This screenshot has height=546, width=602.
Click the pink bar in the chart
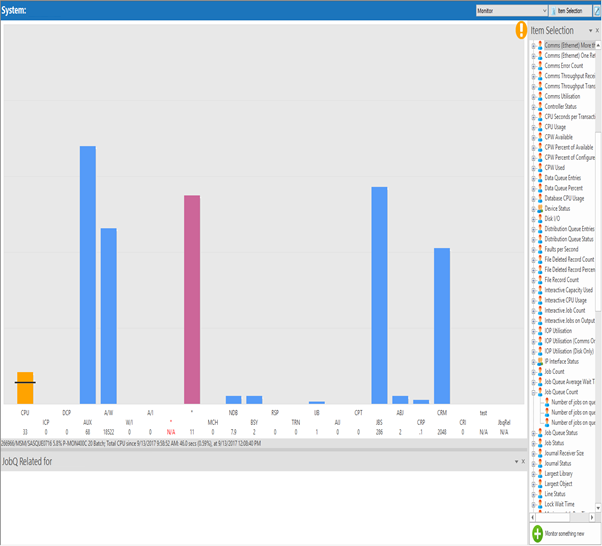pyautogui.click(x=192, y=298)
